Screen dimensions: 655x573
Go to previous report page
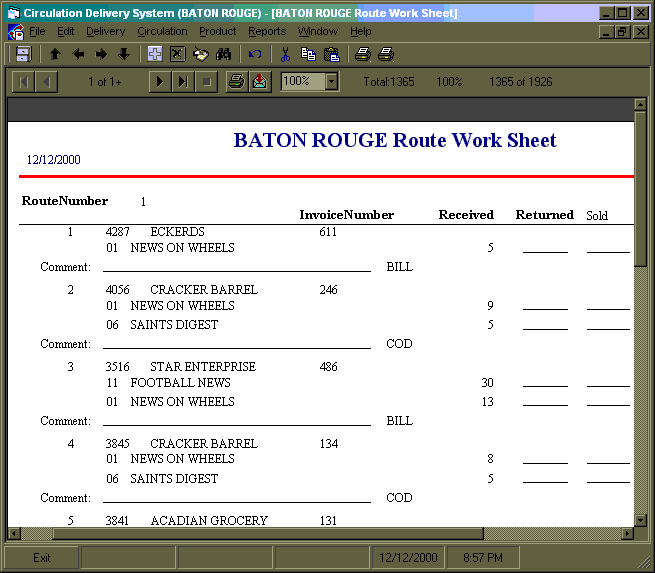pos(46,81)
